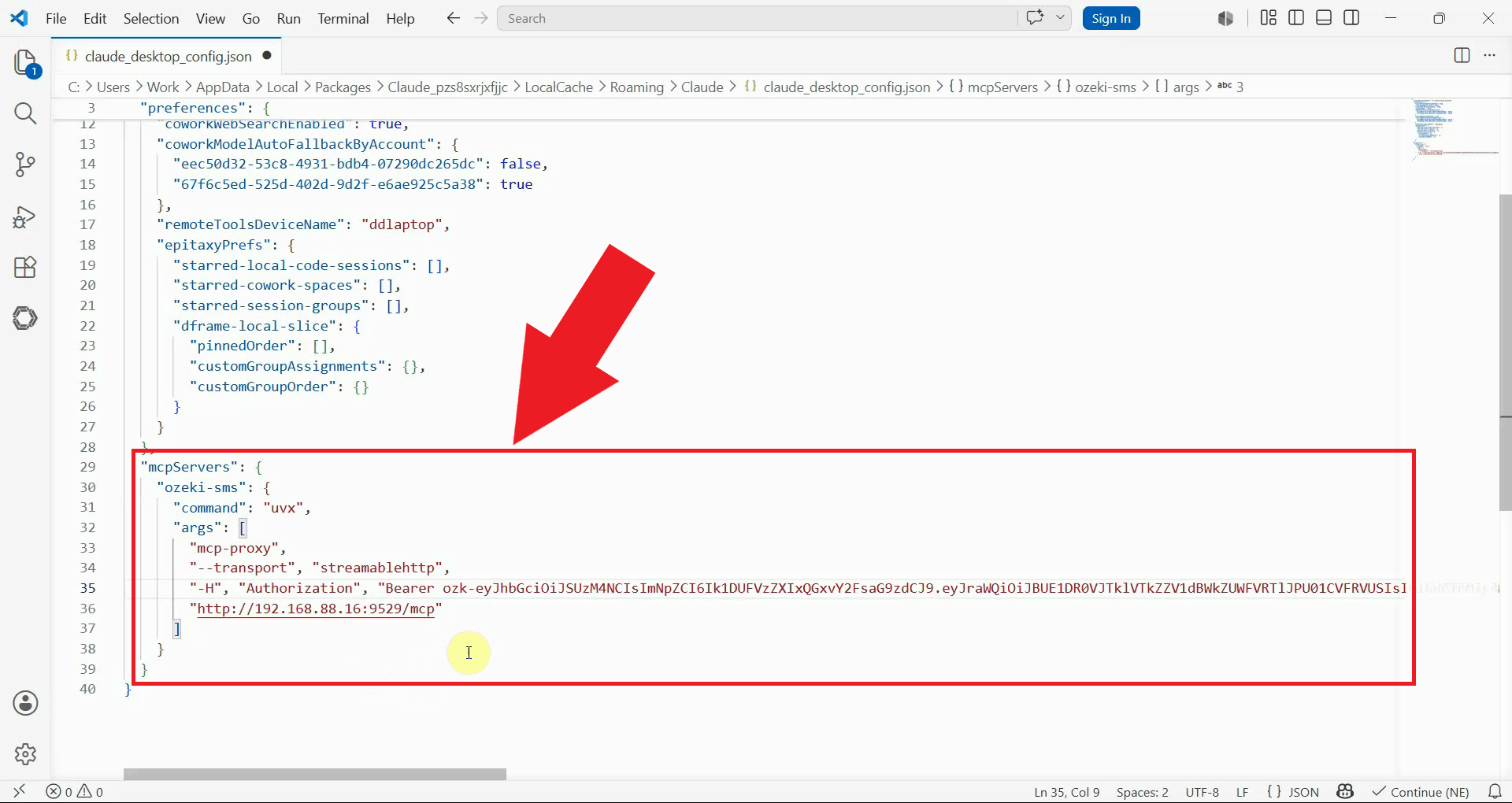
Task: Open the Help menu
Action: [x=400, y=18]
